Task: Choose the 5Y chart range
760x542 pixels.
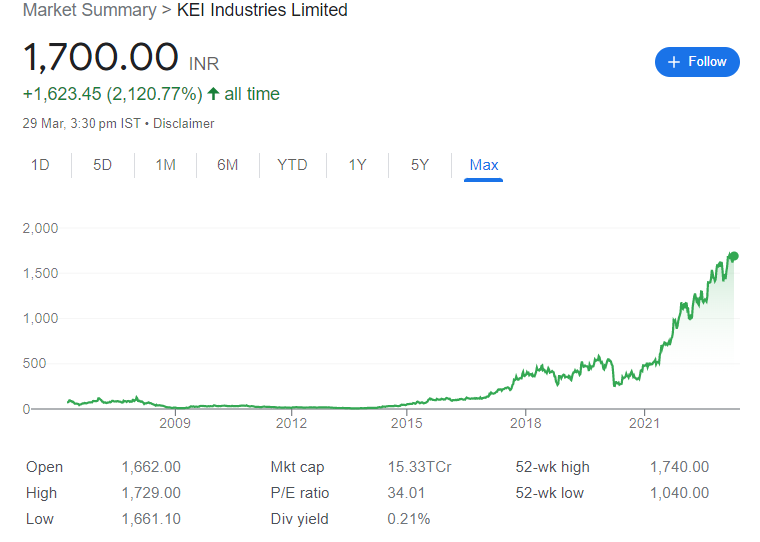Action: coord(420,165)
